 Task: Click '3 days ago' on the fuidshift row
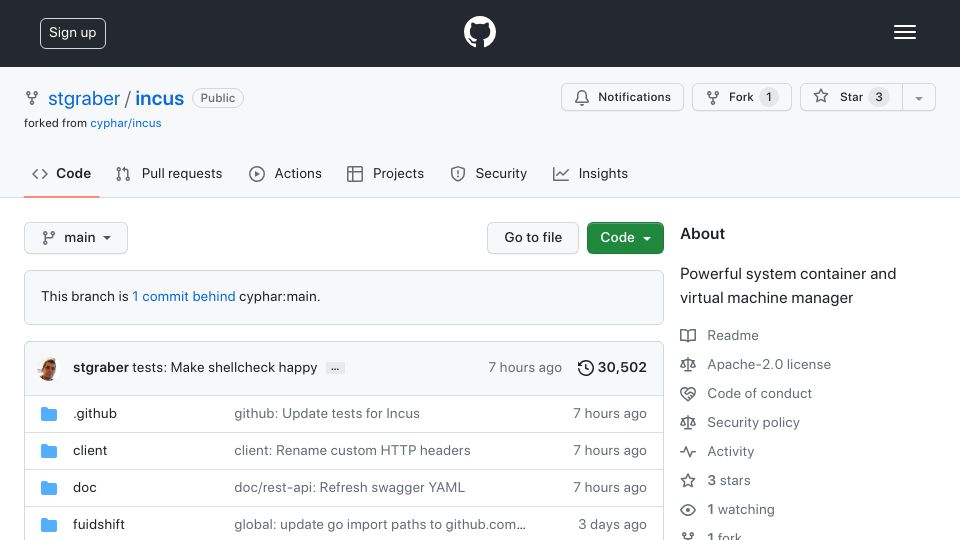pos(612,524)
